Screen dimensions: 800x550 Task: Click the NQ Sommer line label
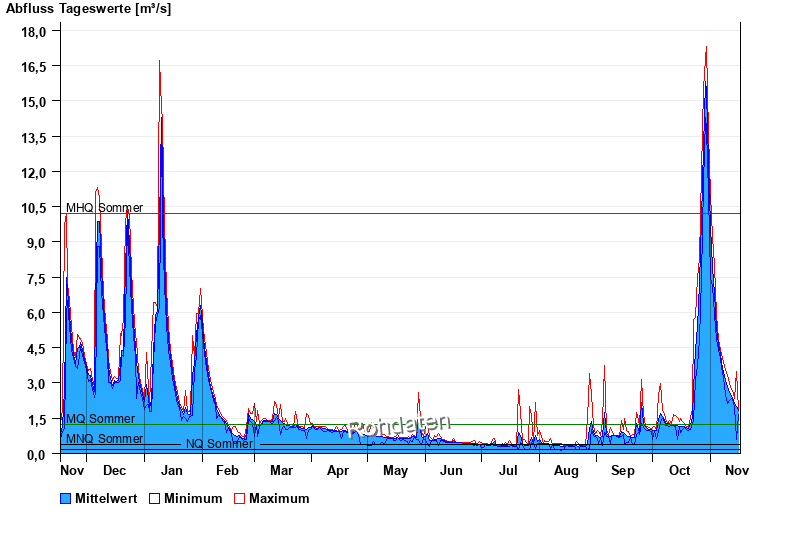point(219,444)
